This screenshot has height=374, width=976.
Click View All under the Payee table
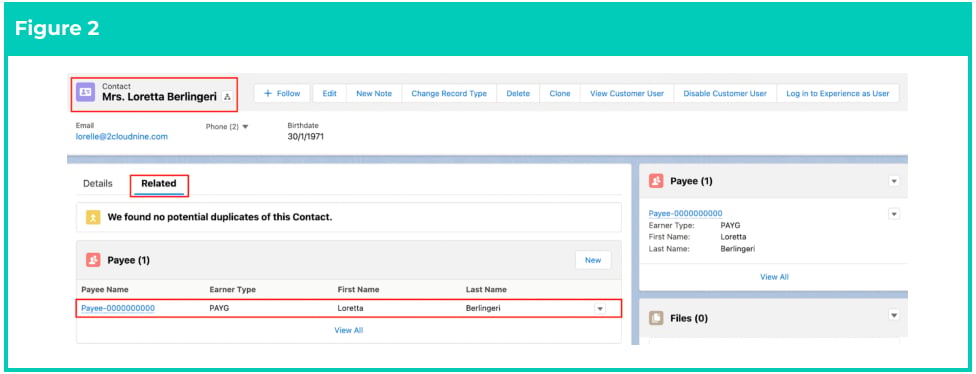point(349,330)
